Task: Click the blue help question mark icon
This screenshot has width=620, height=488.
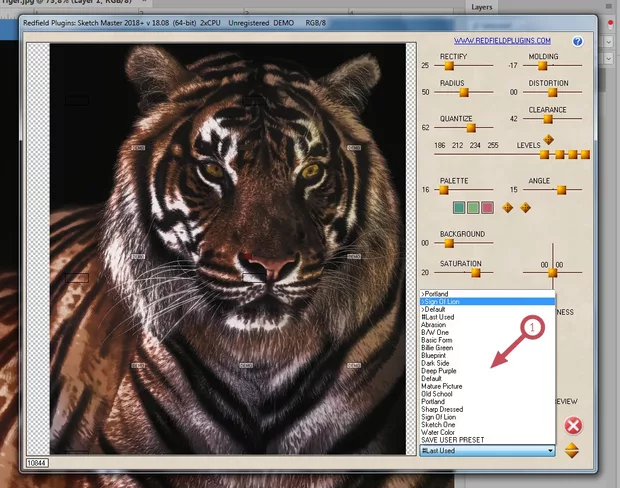Action: (577, 41)
